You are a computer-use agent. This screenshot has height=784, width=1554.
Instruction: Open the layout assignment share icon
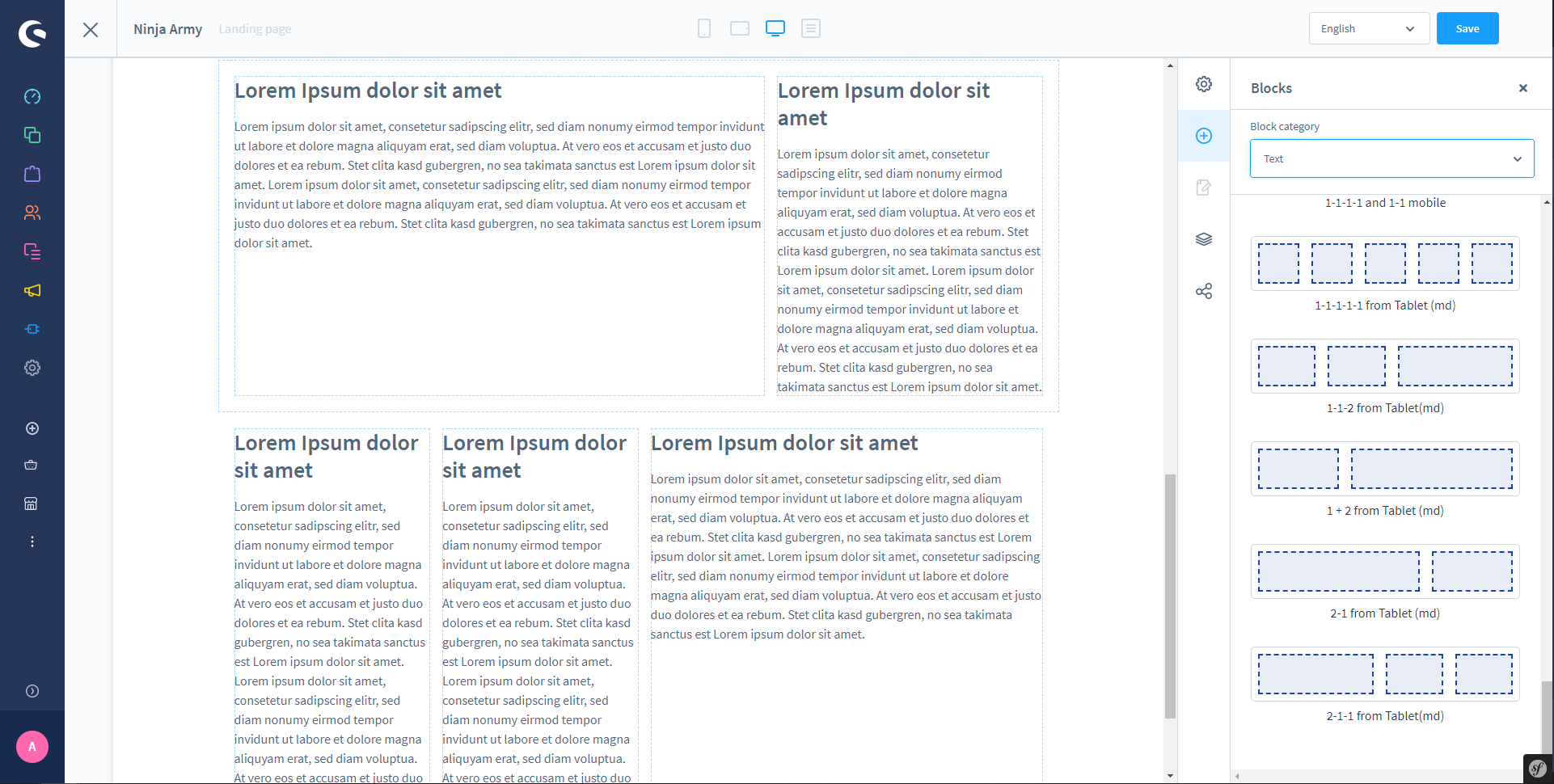[x=1204, y=291]
